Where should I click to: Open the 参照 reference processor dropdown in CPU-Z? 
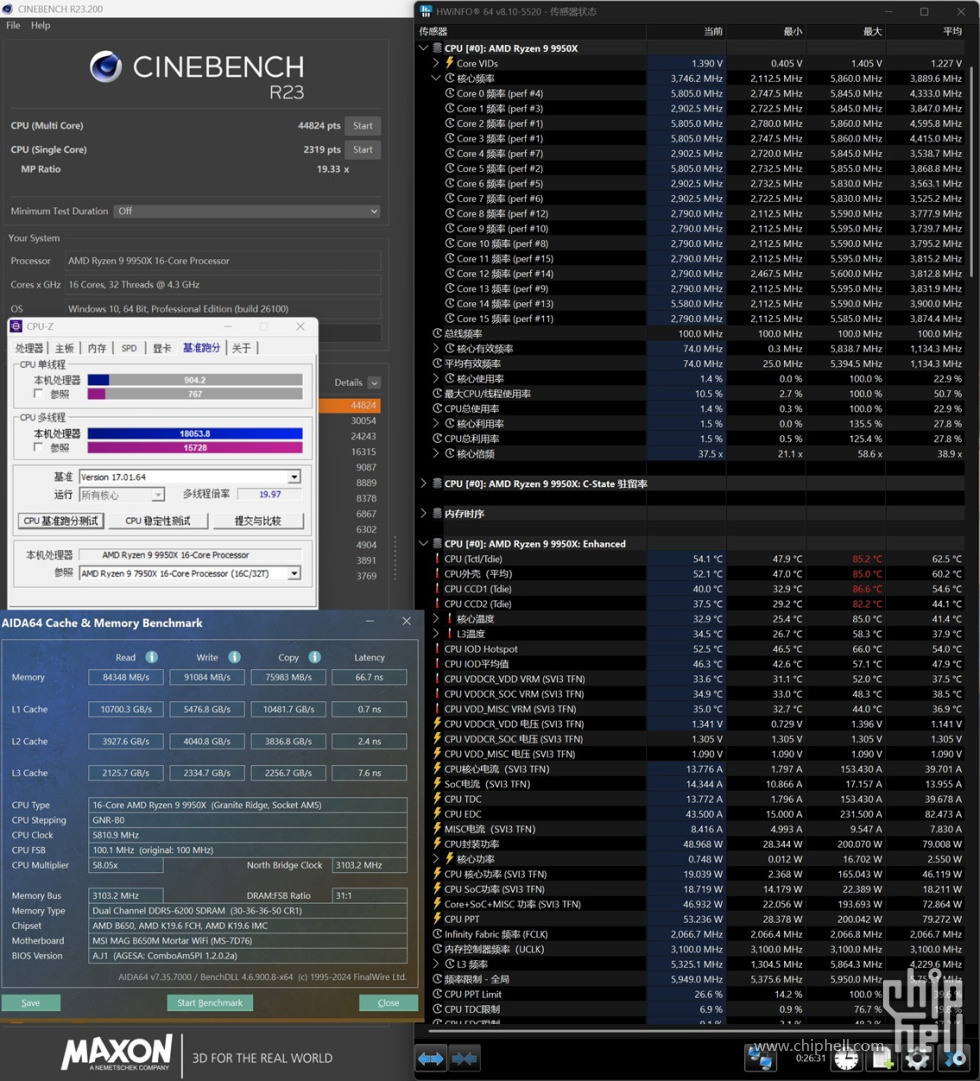[x=294, y=574]
